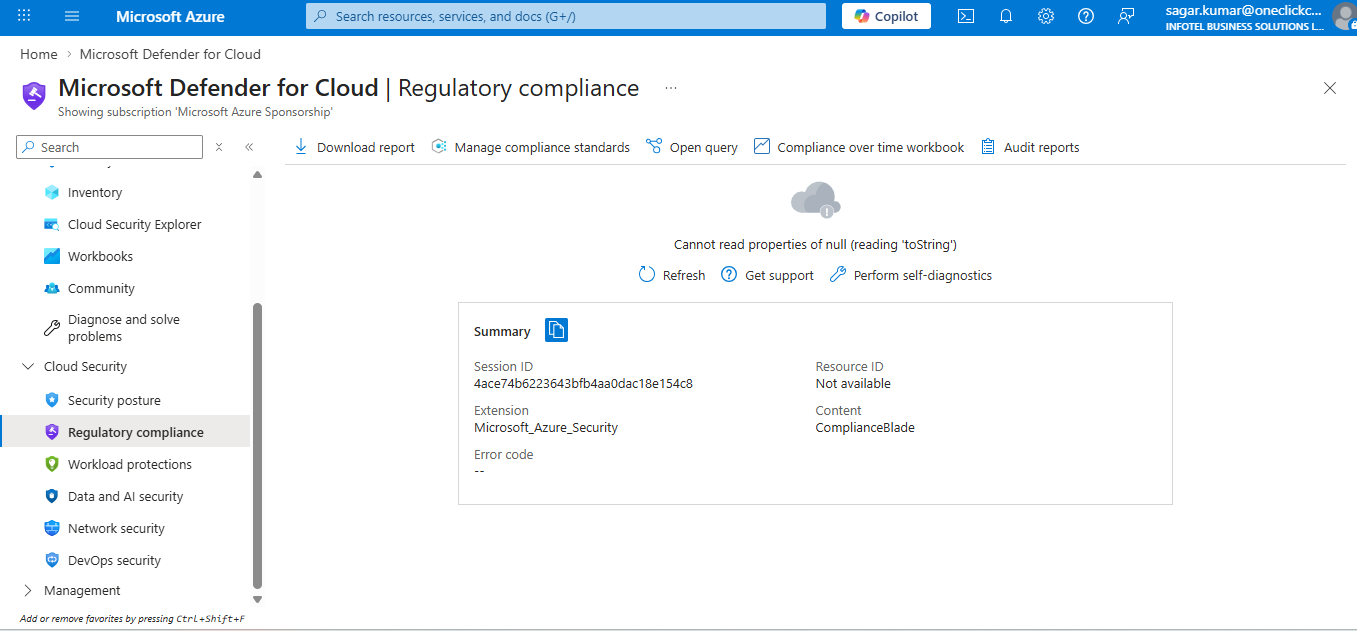The image size is (1357, 631).
Task: Select Microsoft_Azure_Security extension value
Action: click(546, 427)
